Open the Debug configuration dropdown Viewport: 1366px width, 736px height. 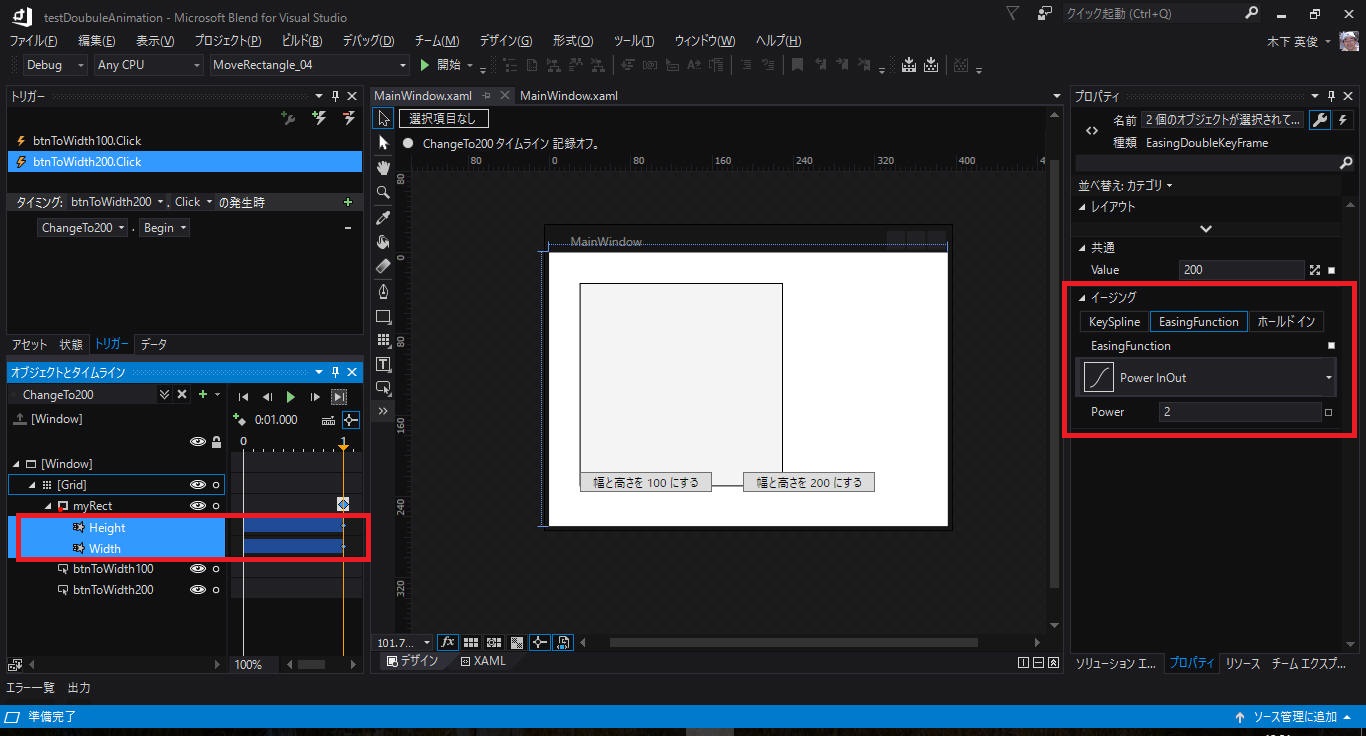[x=55, y=65]
